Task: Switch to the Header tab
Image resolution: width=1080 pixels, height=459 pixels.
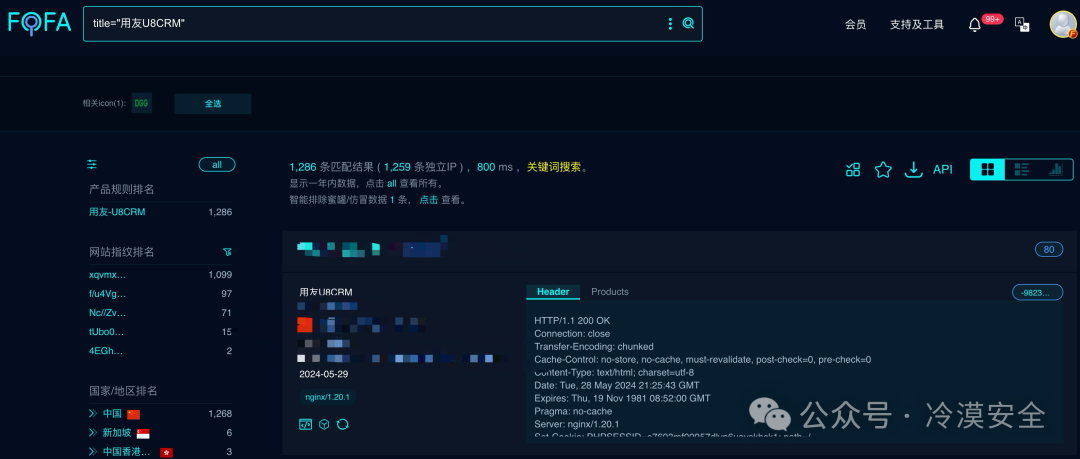Action: coord(553,292)
